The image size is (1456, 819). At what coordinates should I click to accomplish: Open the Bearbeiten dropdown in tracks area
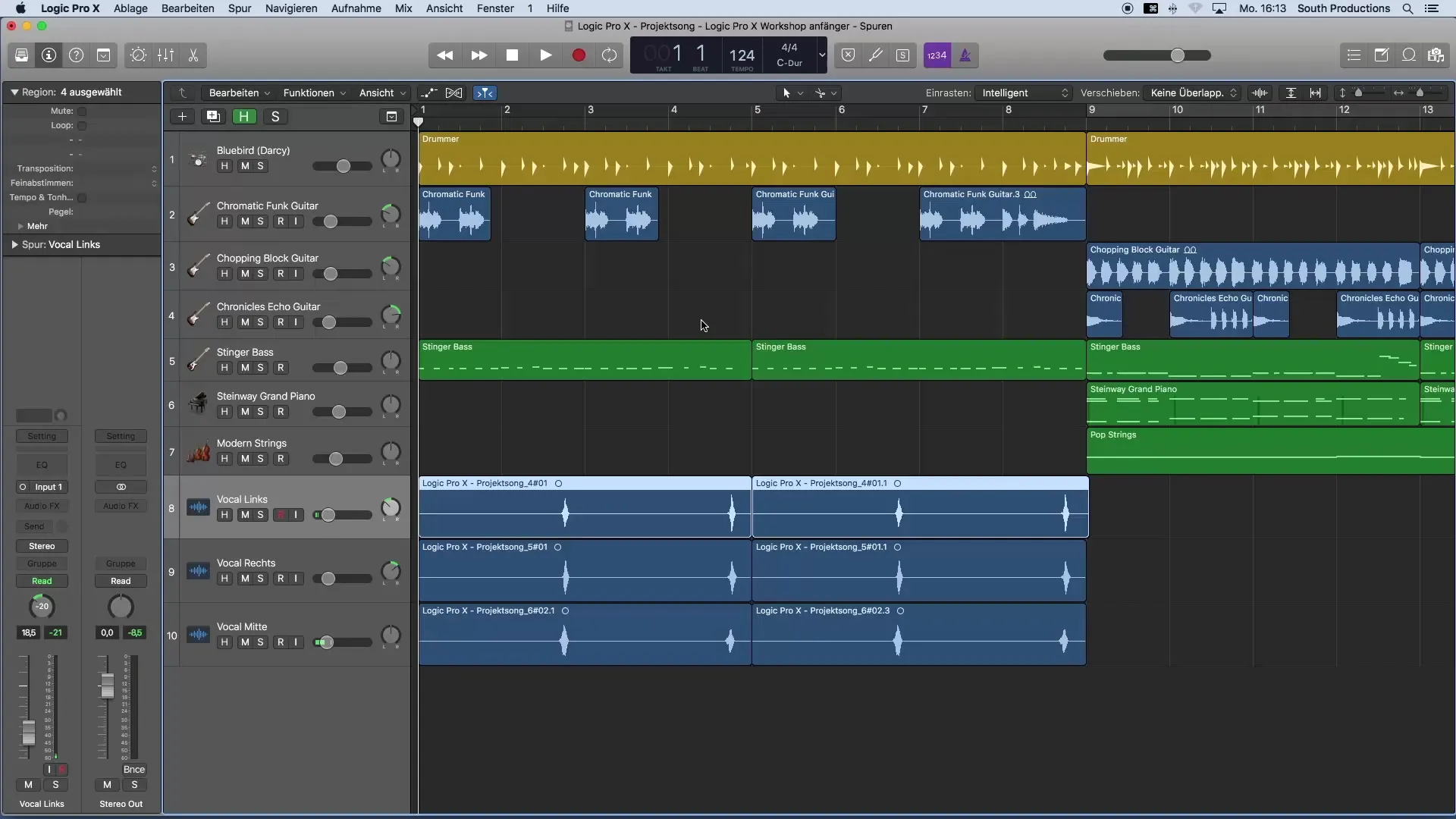239,93
